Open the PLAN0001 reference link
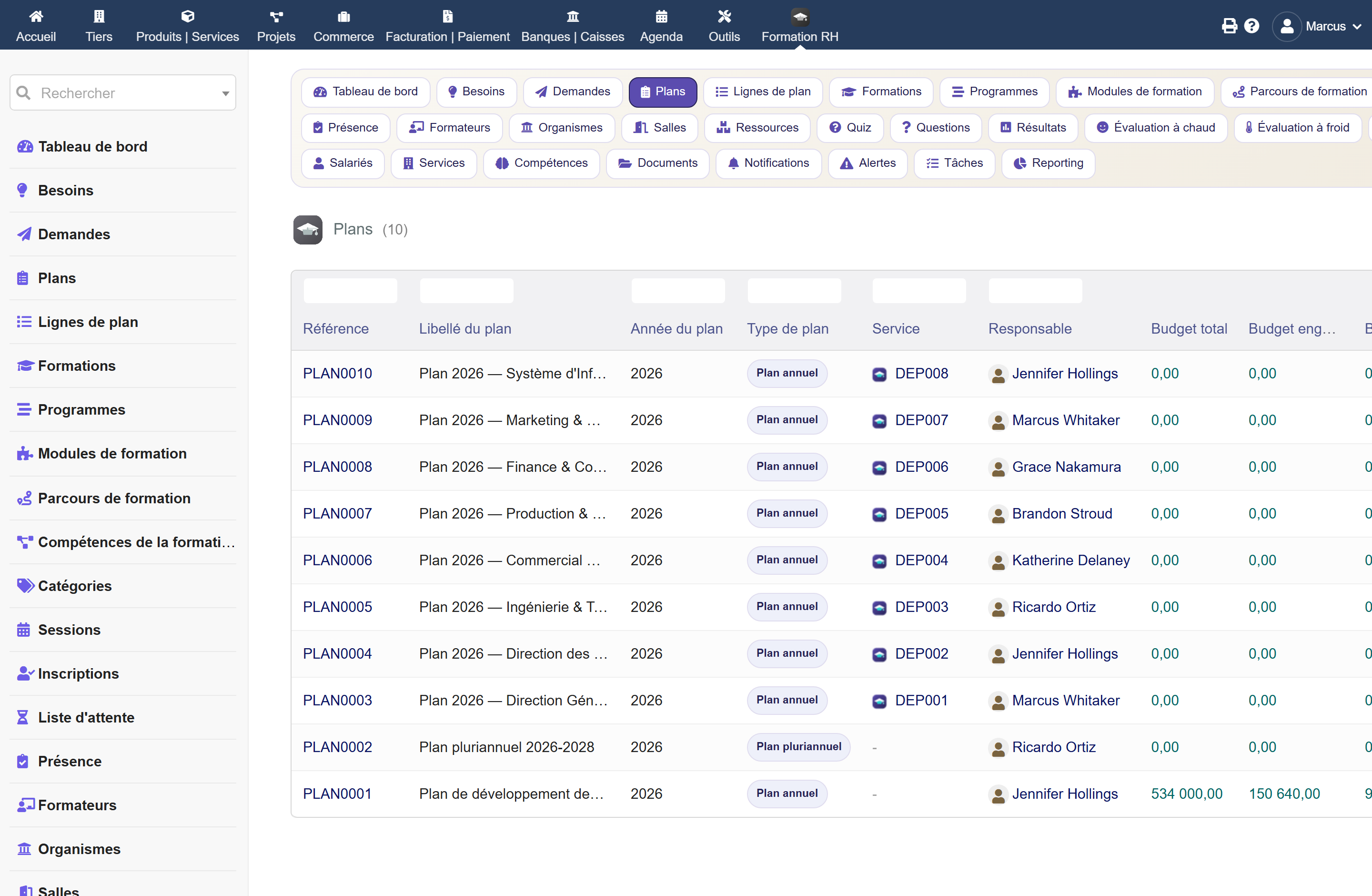1372x896 pixels. click(337, 794)
